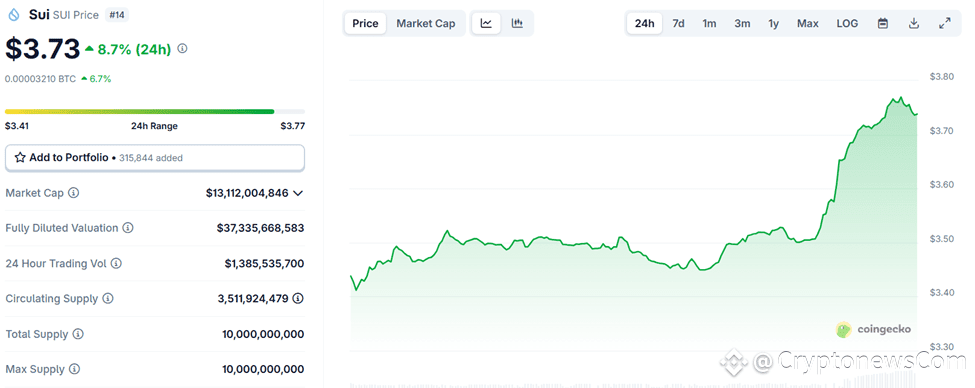The width and height of the screenshot is (975, 388).
Task: Switch to candlestick chart view
Action: point(517,24)
